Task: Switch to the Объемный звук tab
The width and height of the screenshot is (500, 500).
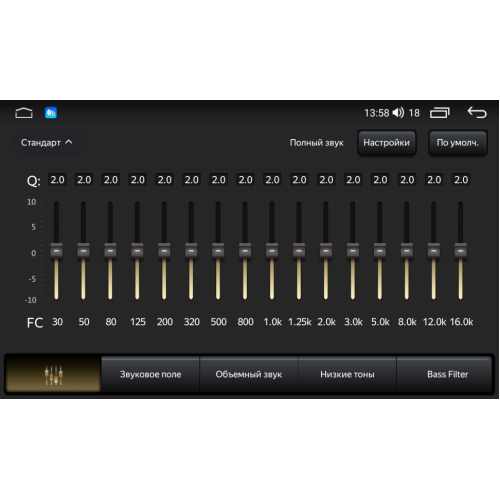Action: 249,374
